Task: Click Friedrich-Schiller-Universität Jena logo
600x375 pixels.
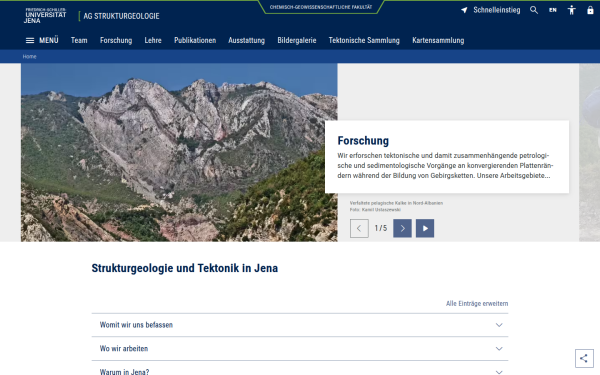Action: (x=46, y=15)
